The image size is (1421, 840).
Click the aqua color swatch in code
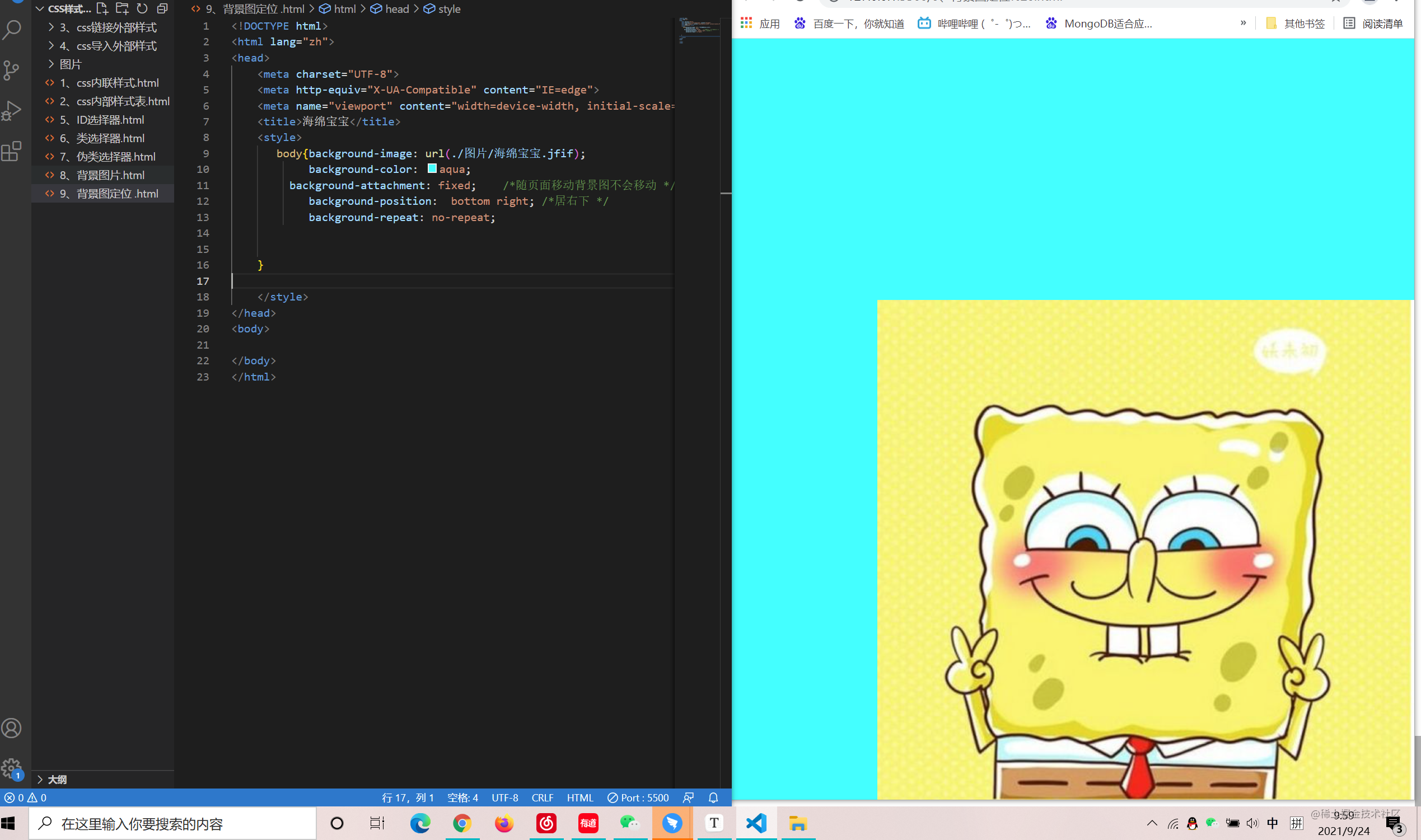tap(432, 168)
